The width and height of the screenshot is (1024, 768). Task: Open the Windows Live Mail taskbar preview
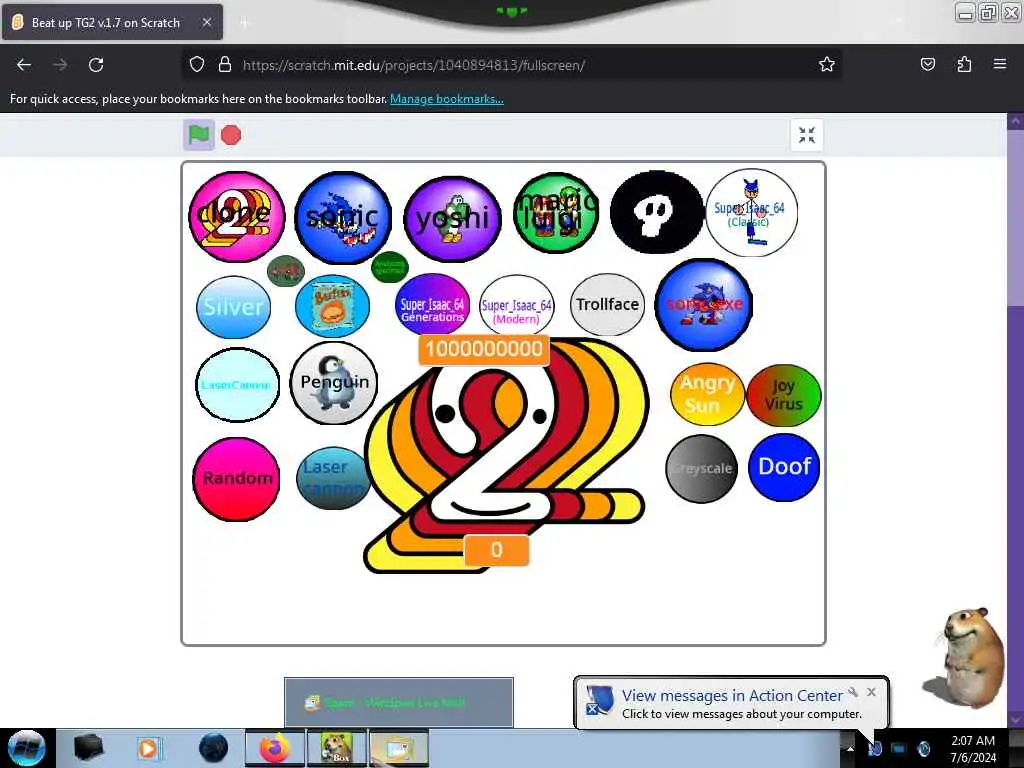coord(398,702)
